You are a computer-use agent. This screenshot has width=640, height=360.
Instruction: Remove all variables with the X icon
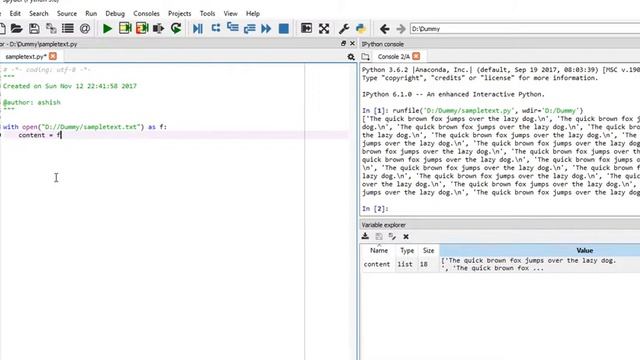coord(406,236)
